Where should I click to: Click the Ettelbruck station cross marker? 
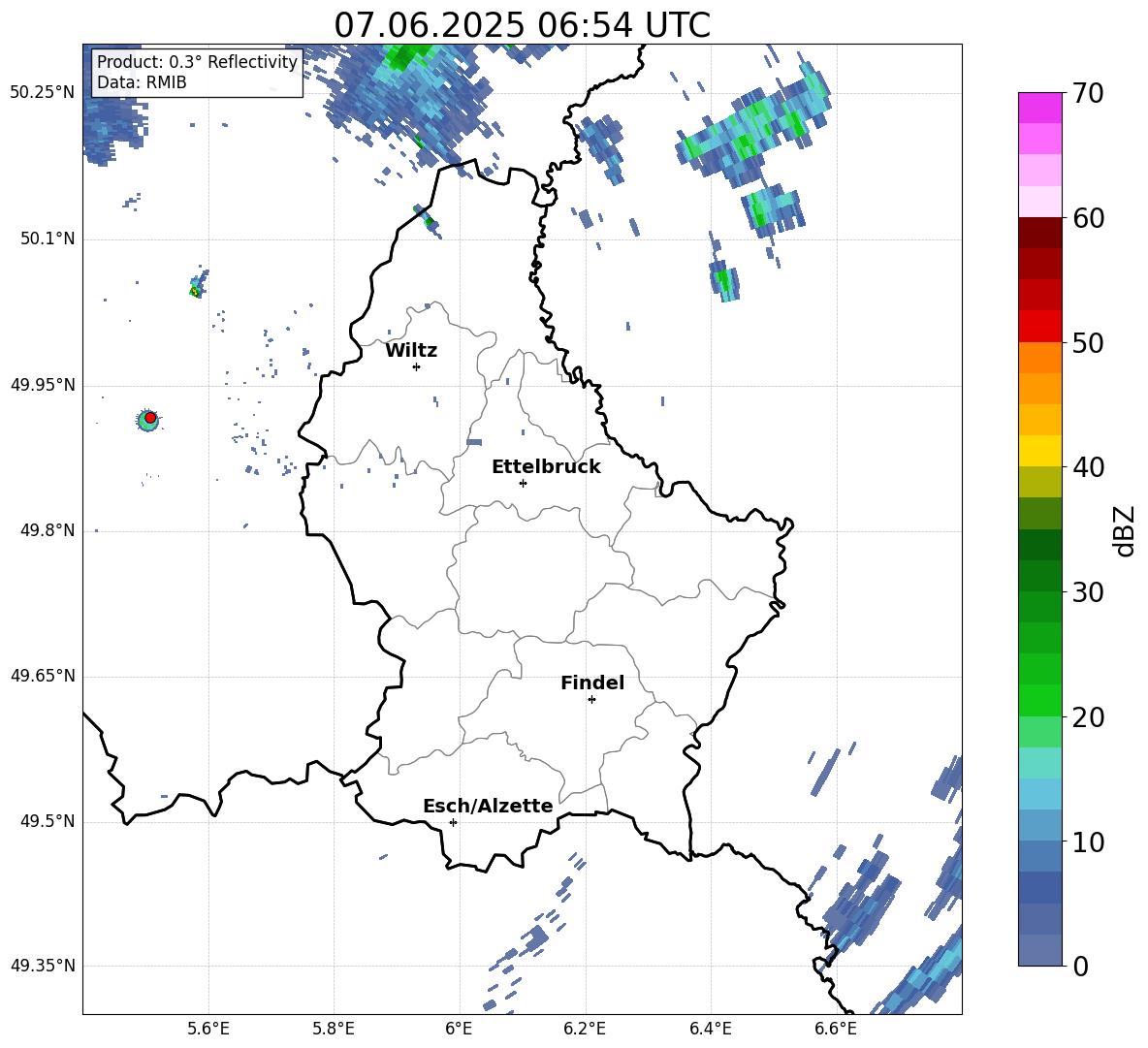(523, 483)
